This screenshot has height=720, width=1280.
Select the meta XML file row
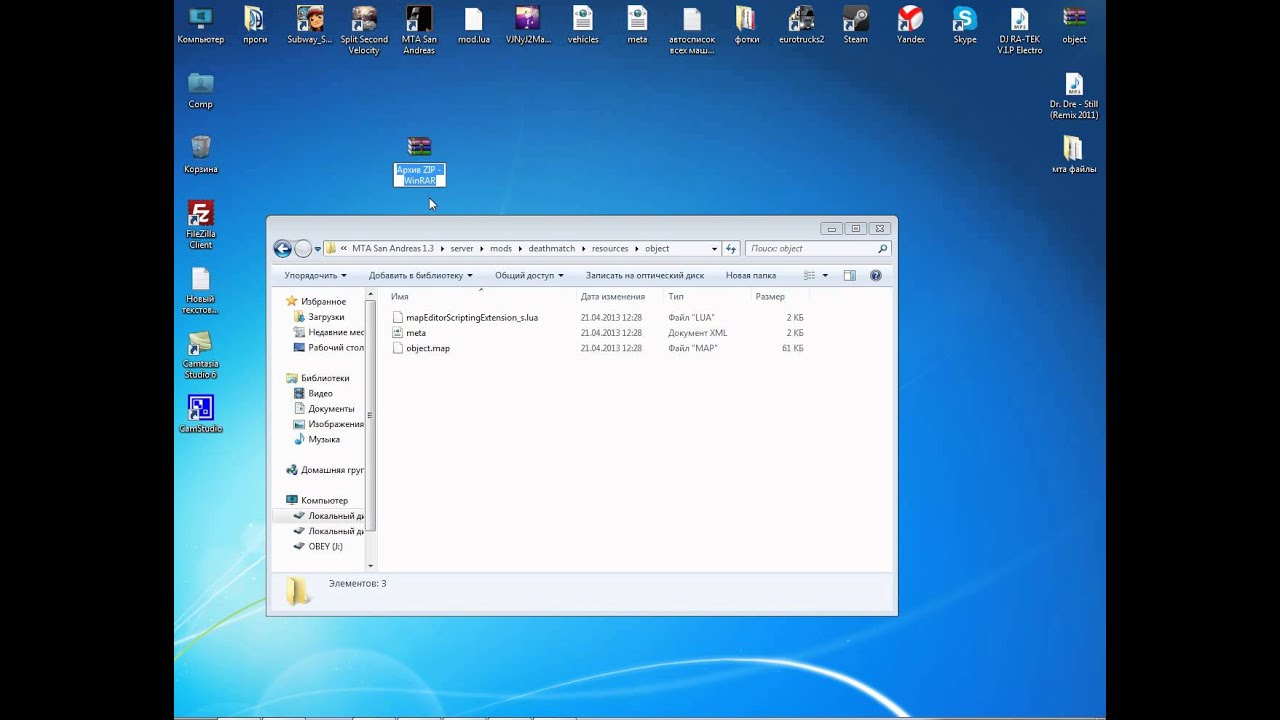coord(598,333)
